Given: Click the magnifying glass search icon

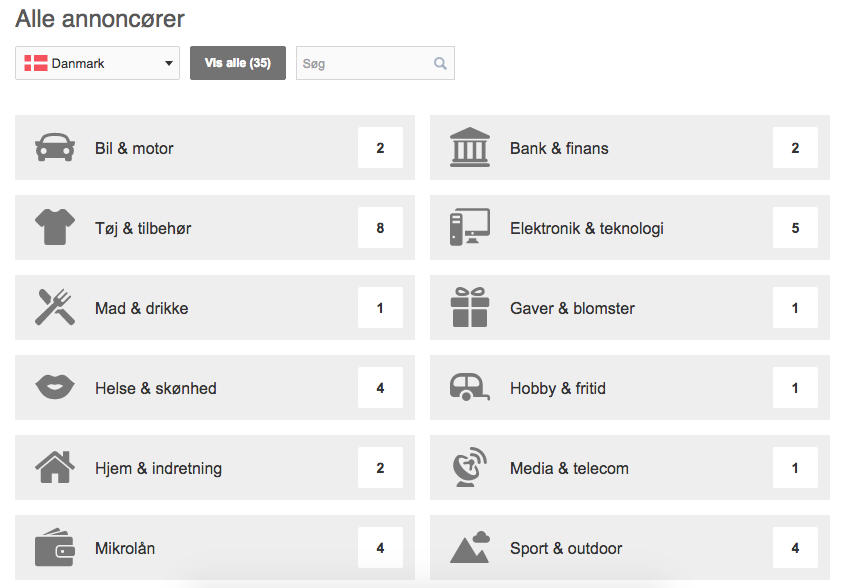Looking at the screenshot, I should pyautogui.click(x=440, y=63).
